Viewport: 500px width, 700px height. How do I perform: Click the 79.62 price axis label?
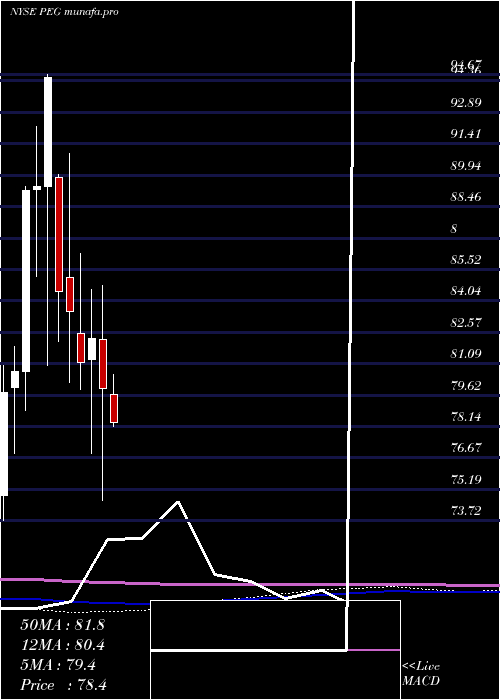coord(466,386)
